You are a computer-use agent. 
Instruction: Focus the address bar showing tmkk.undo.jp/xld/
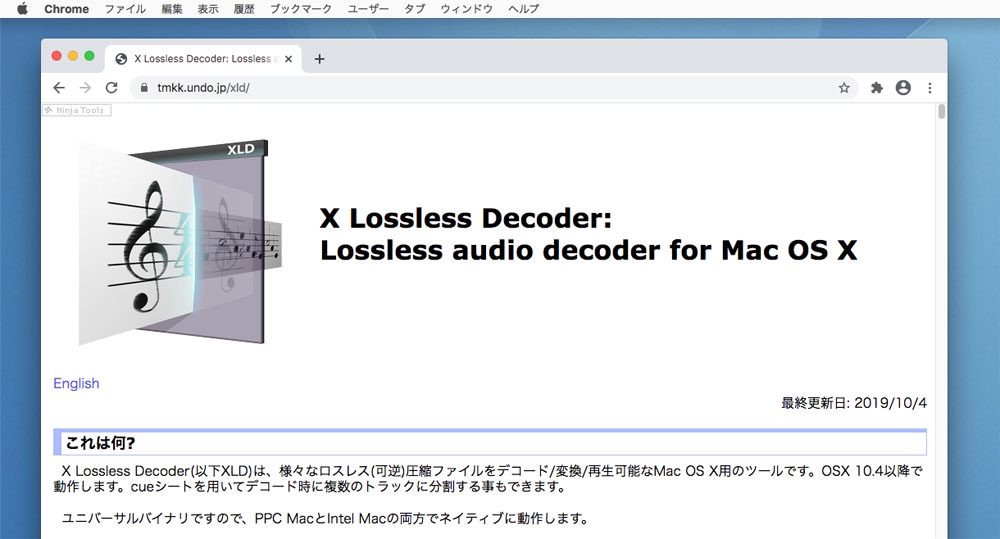494,87
